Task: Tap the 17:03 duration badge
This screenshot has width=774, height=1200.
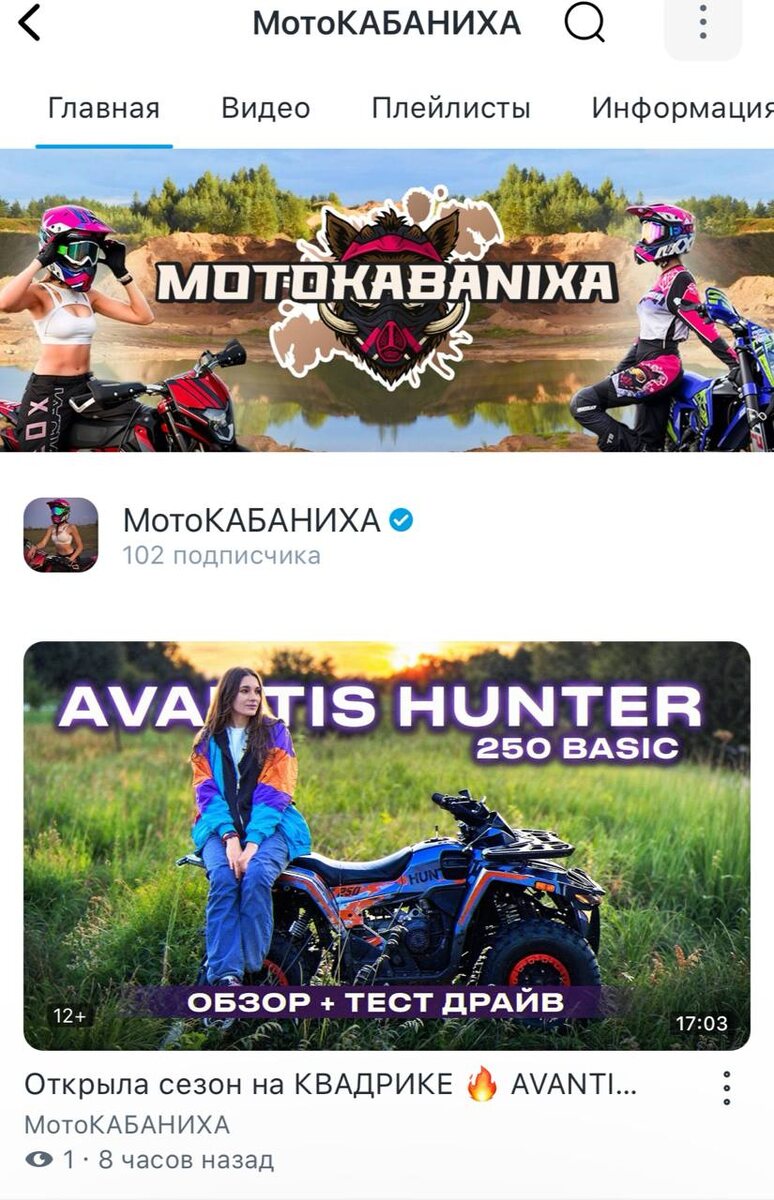Action: point(701,1023)
